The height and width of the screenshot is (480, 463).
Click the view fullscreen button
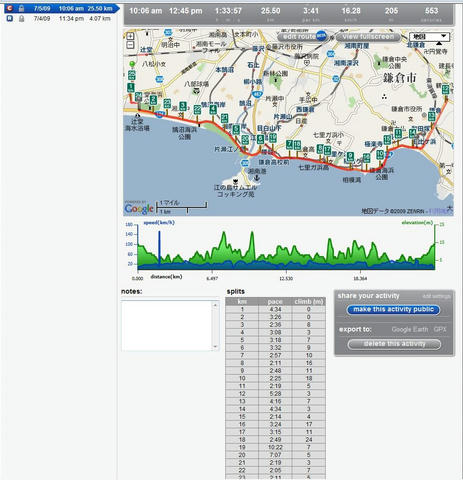click(x=368, y=37)
